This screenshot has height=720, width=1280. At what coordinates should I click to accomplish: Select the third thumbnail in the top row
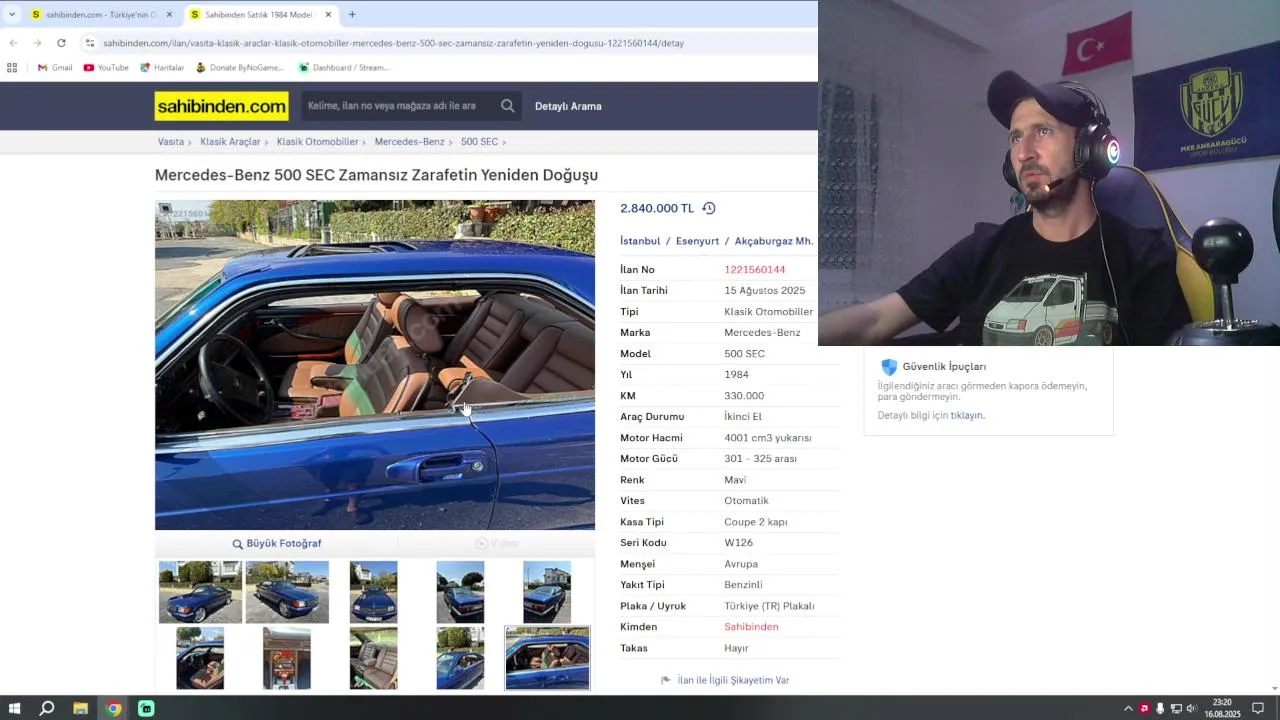tap(373, 592)
